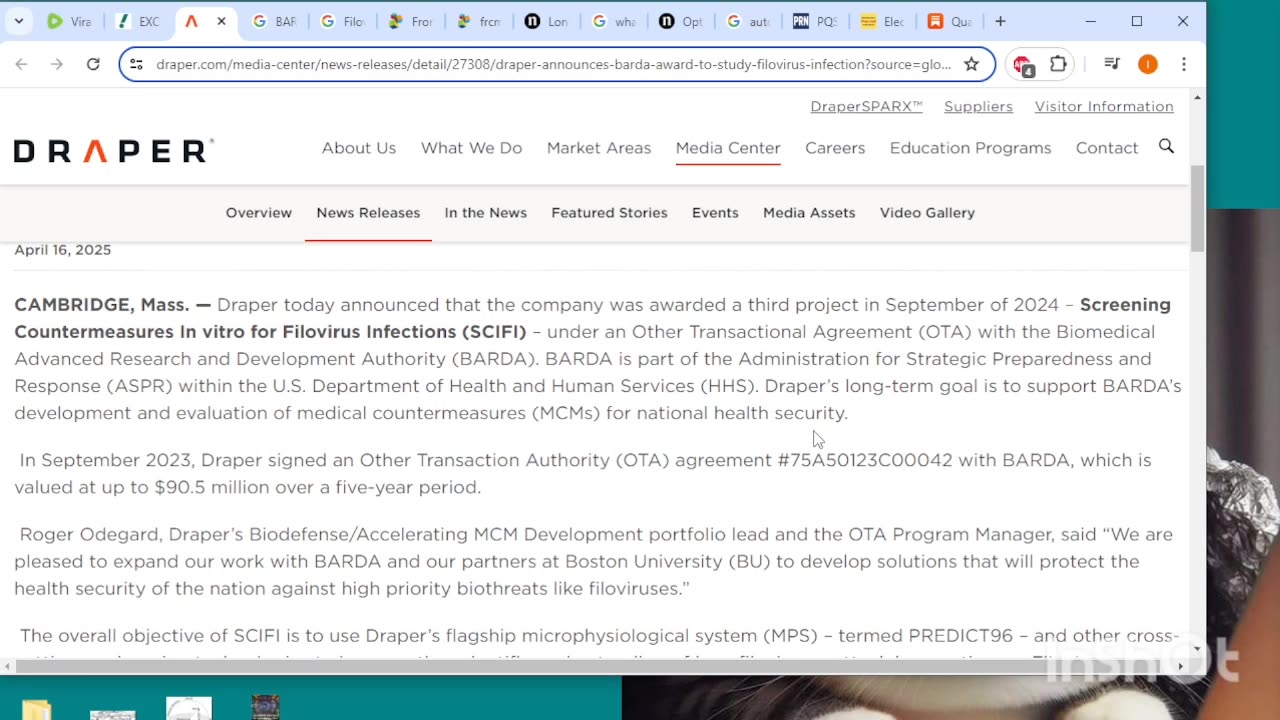Switch to the Google 'BAR' tab
This screenshot has width=1280, height=720.
pos(274,21)
